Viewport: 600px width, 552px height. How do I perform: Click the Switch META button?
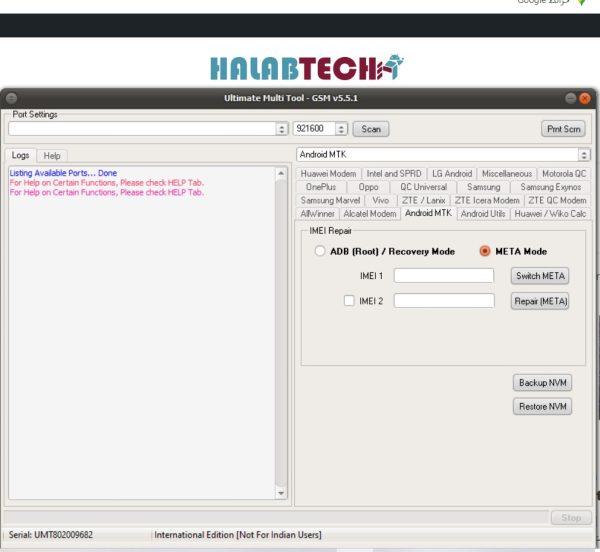click(x=540, y=276)
